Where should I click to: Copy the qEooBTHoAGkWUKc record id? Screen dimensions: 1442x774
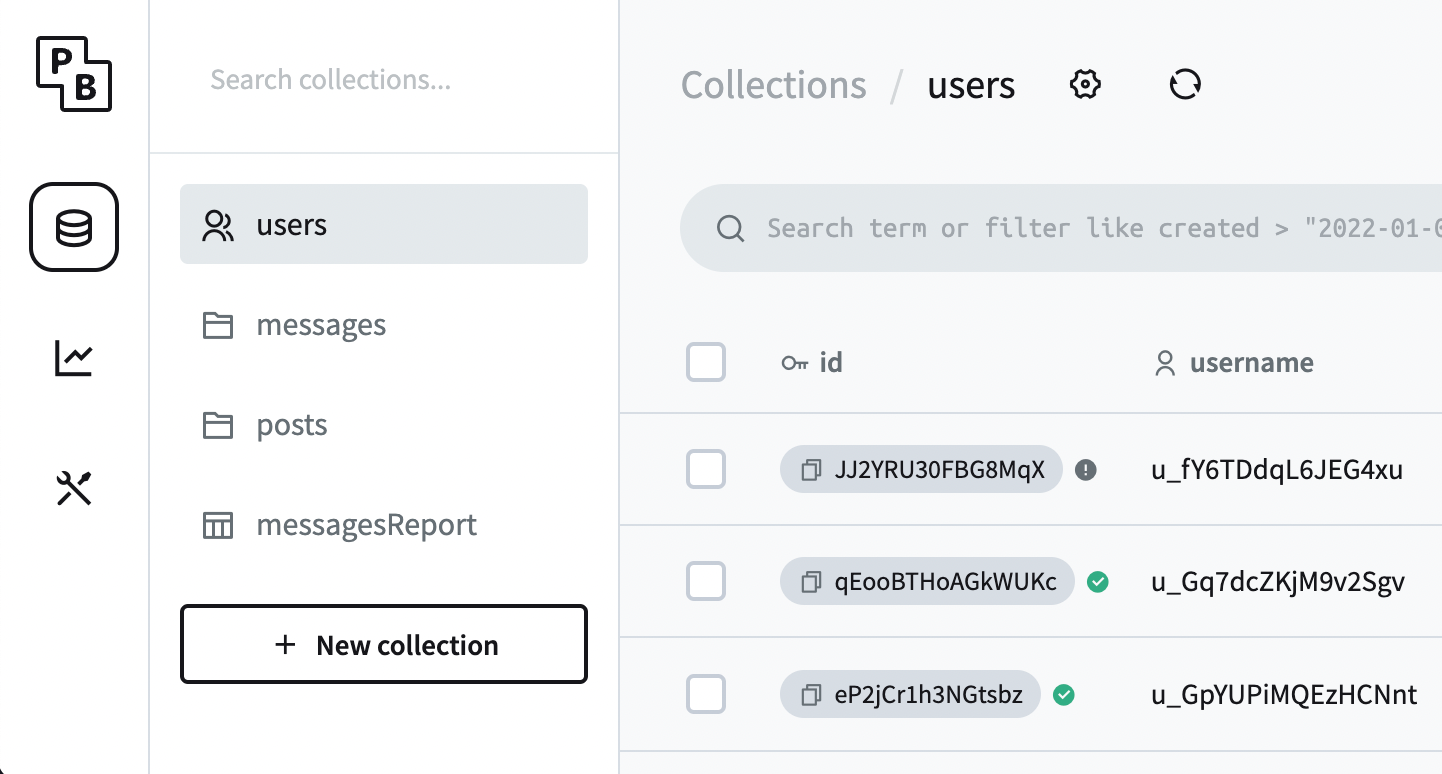[x=811, y=582]
